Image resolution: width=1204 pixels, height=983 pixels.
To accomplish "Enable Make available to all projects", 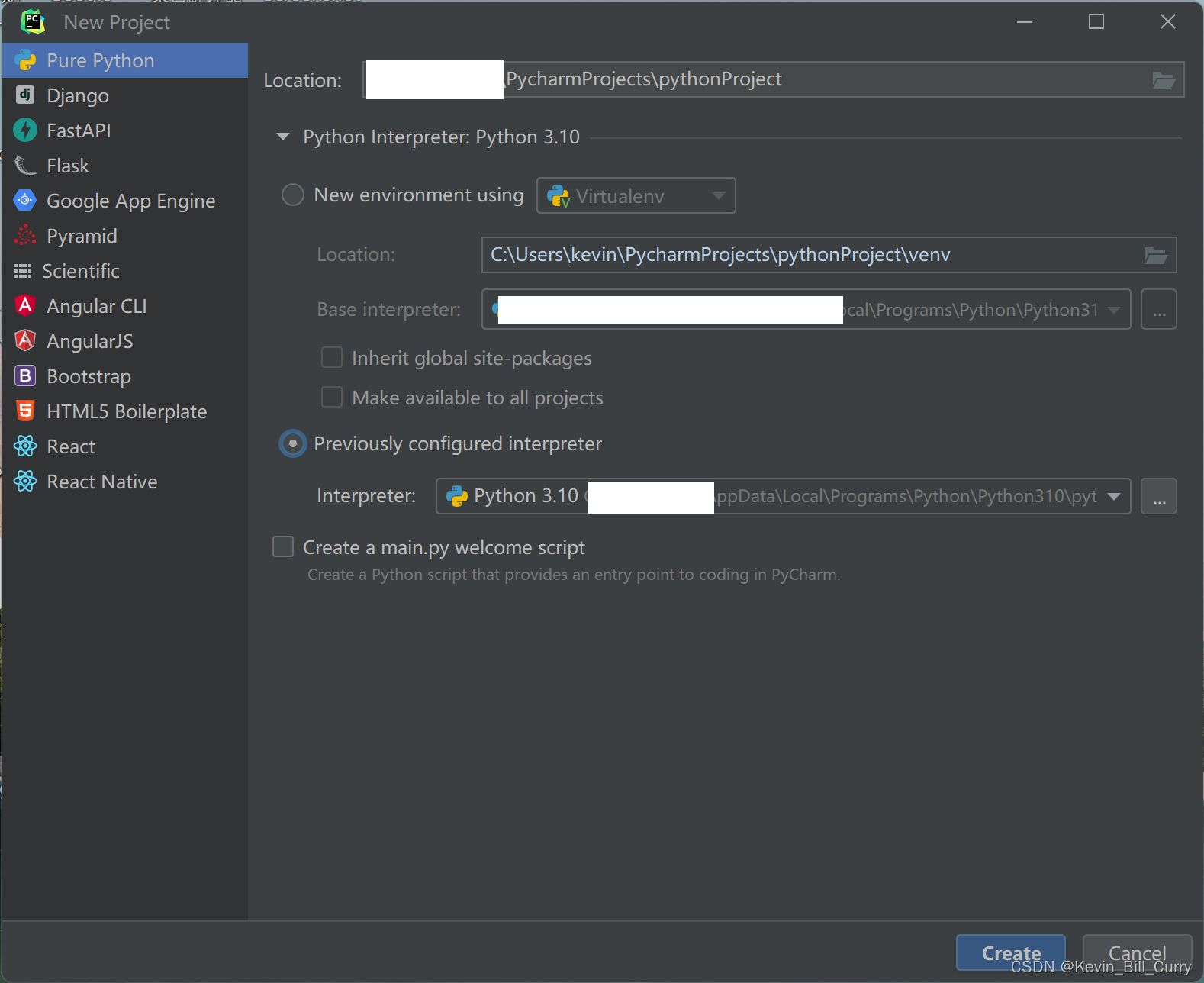I will [x=332, y=397].
